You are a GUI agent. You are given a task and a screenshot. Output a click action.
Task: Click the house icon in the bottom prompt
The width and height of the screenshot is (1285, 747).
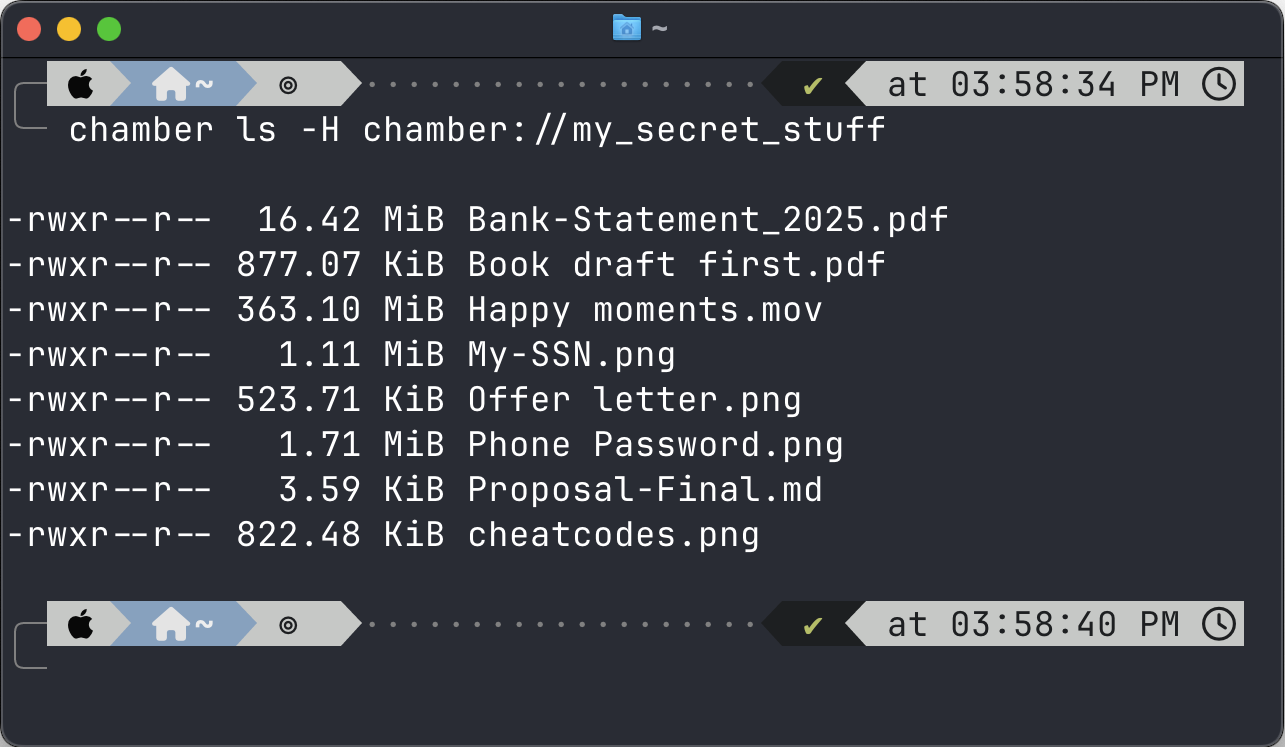pos(170,625)
